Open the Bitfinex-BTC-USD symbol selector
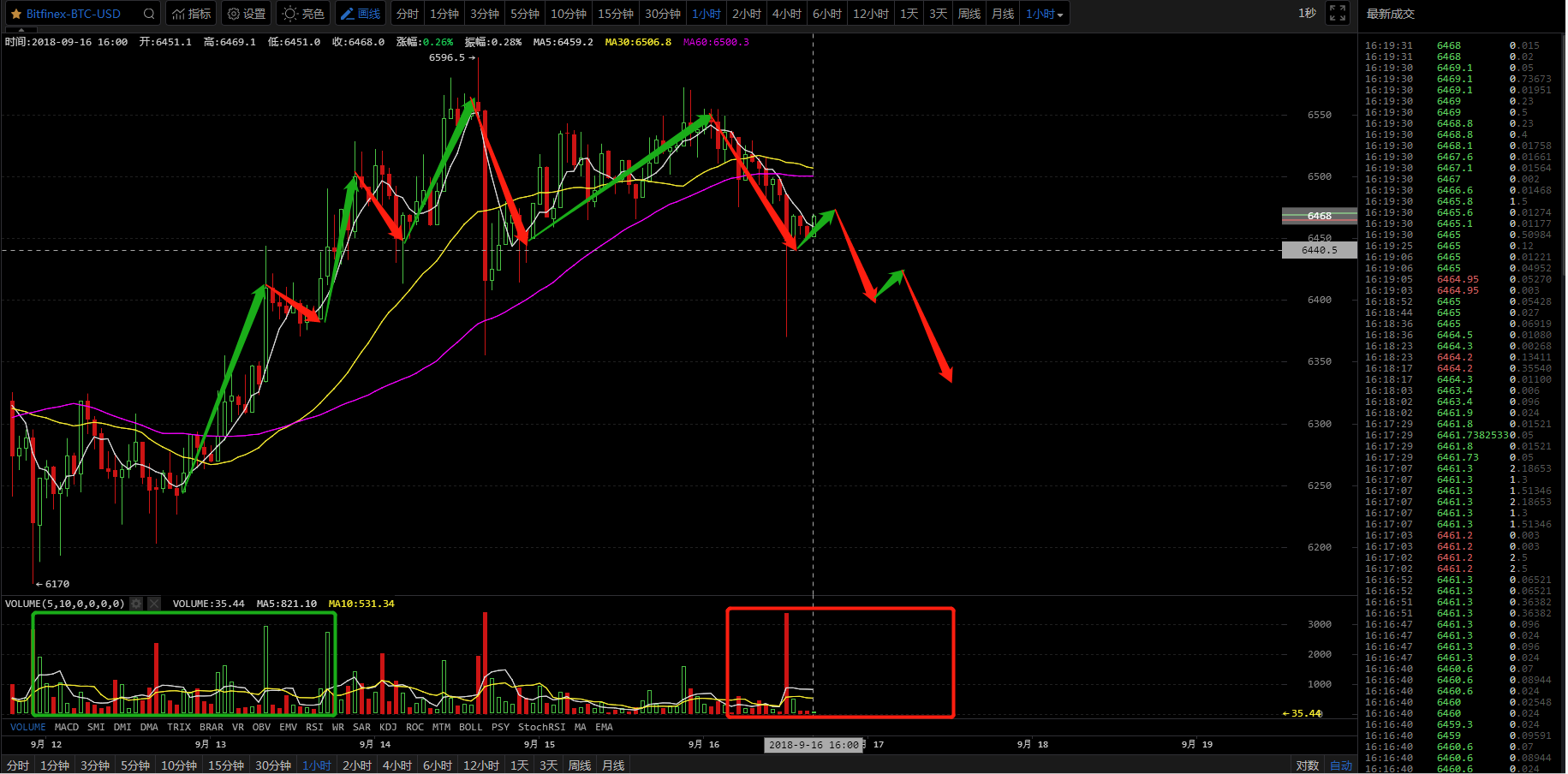Viewport: 1568px width, 774px height. [73, 14]
